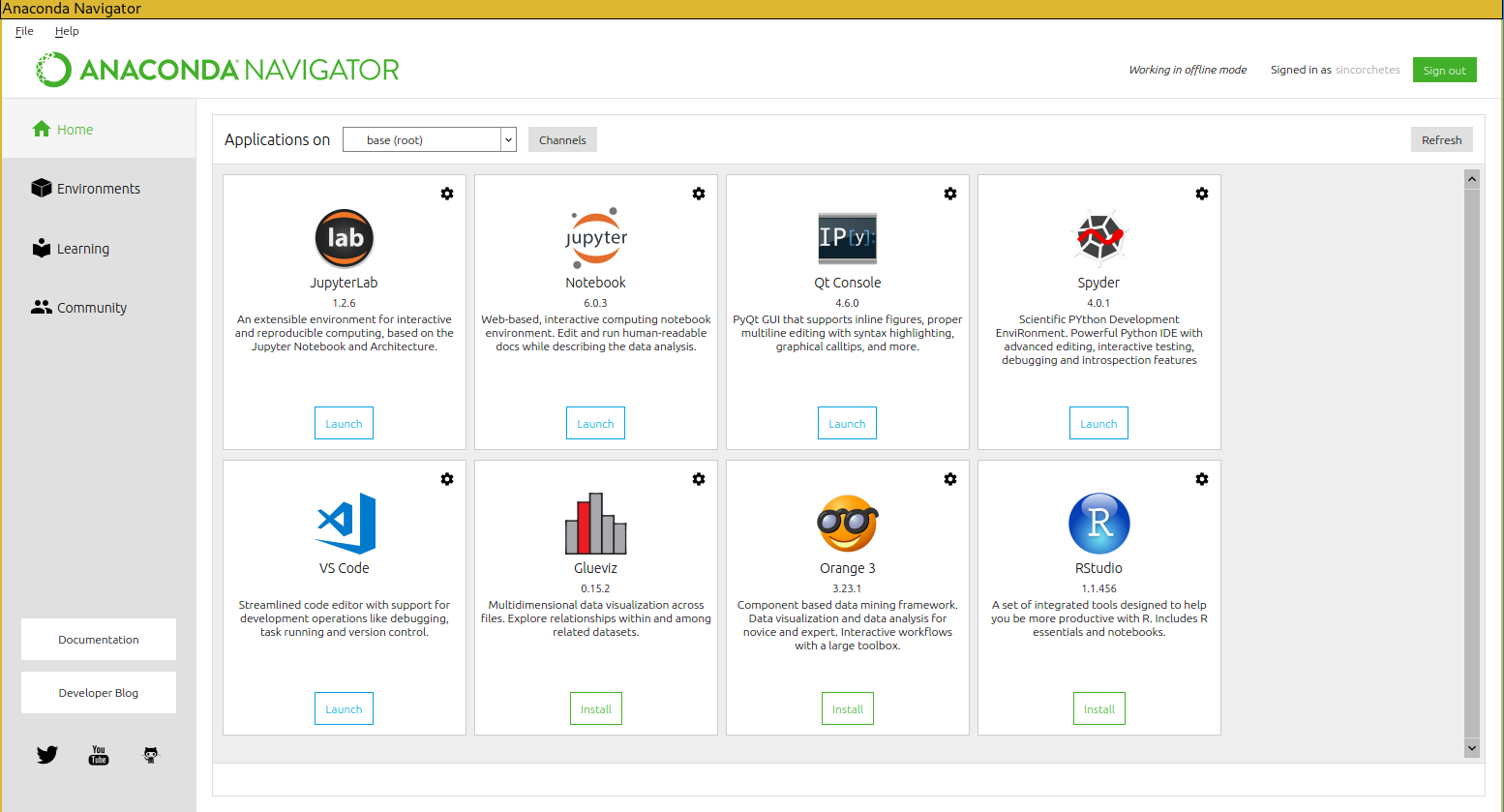Viewport: 1504px width, 812px height.
Task: Click the Glueviz bar chart logo
Action: point(595,524)
